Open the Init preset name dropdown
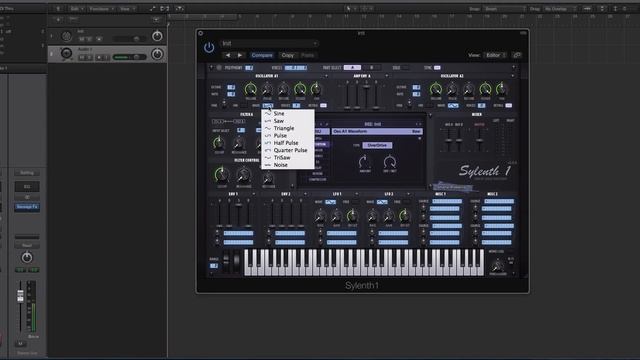The height and width of the screenshot is (360, 640). pos(269,43)
